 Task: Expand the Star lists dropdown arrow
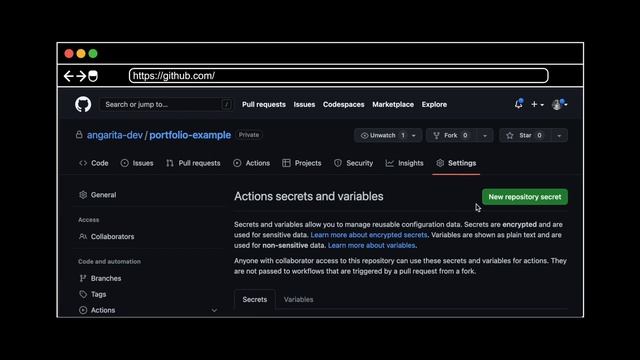559,136
